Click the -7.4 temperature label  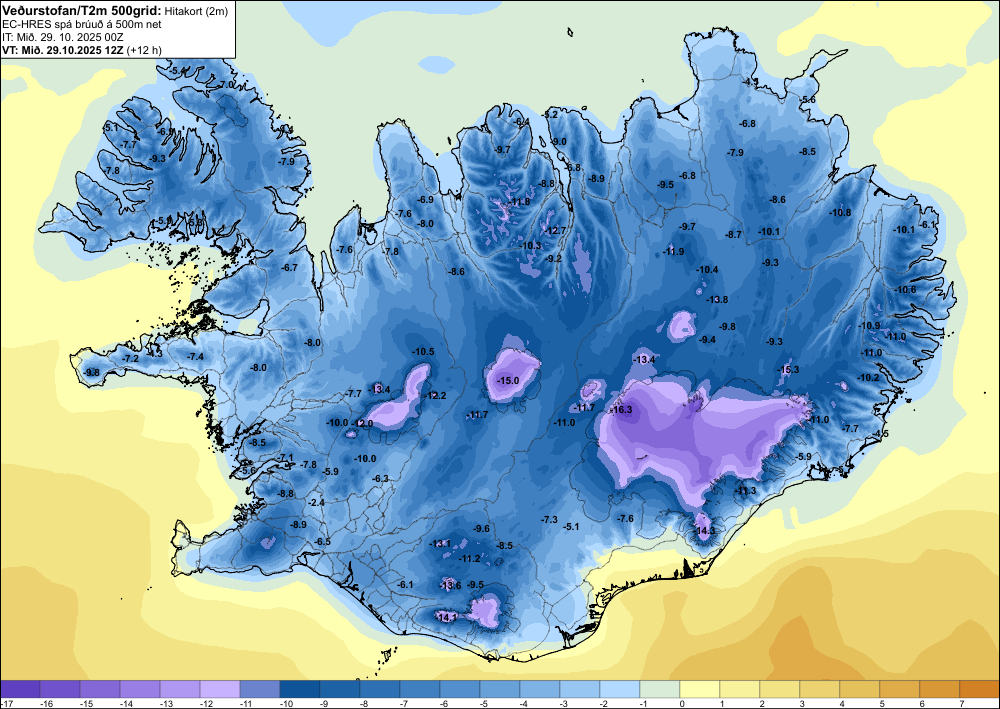(196, 356)
